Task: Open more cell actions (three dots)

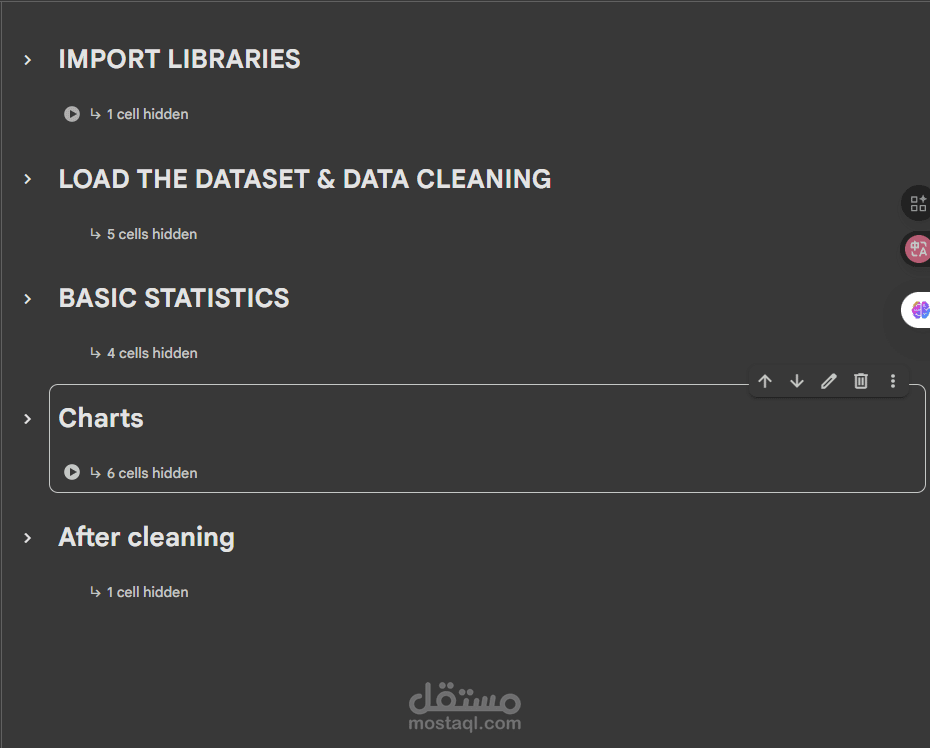Action: tap(893, 381)
